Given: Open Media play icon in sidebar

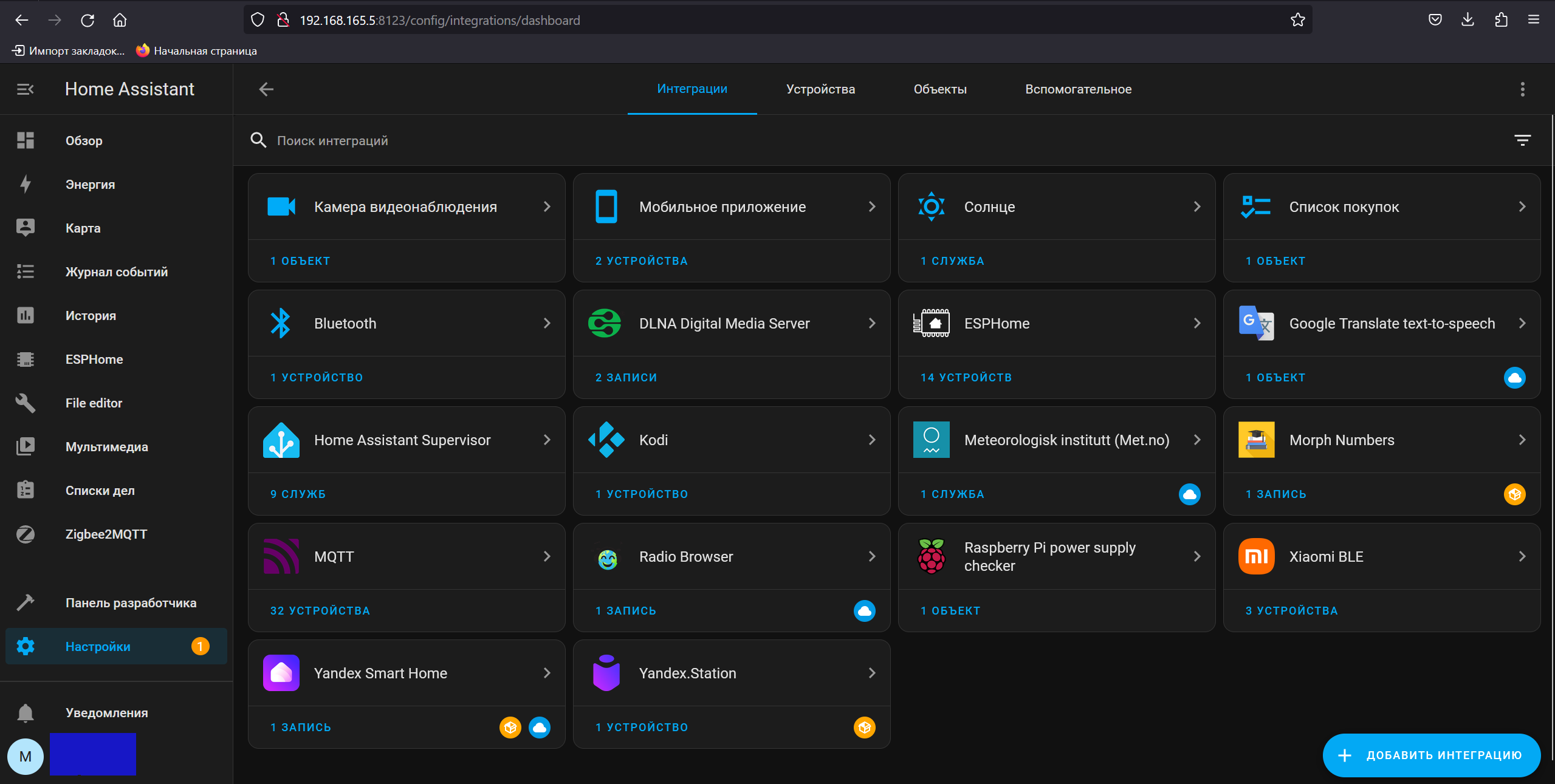Looking at the screenshot, I should click(x=25, y=446).
